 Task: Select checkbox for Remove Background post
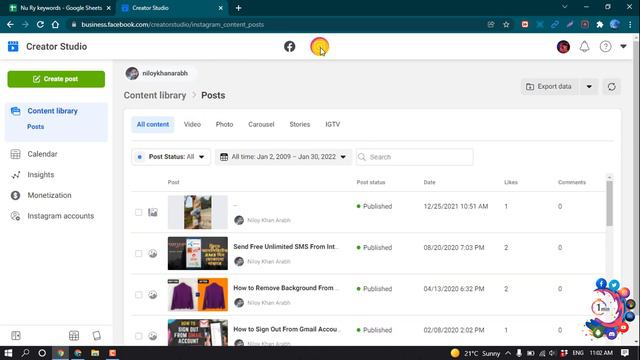(x=138, y=295)
